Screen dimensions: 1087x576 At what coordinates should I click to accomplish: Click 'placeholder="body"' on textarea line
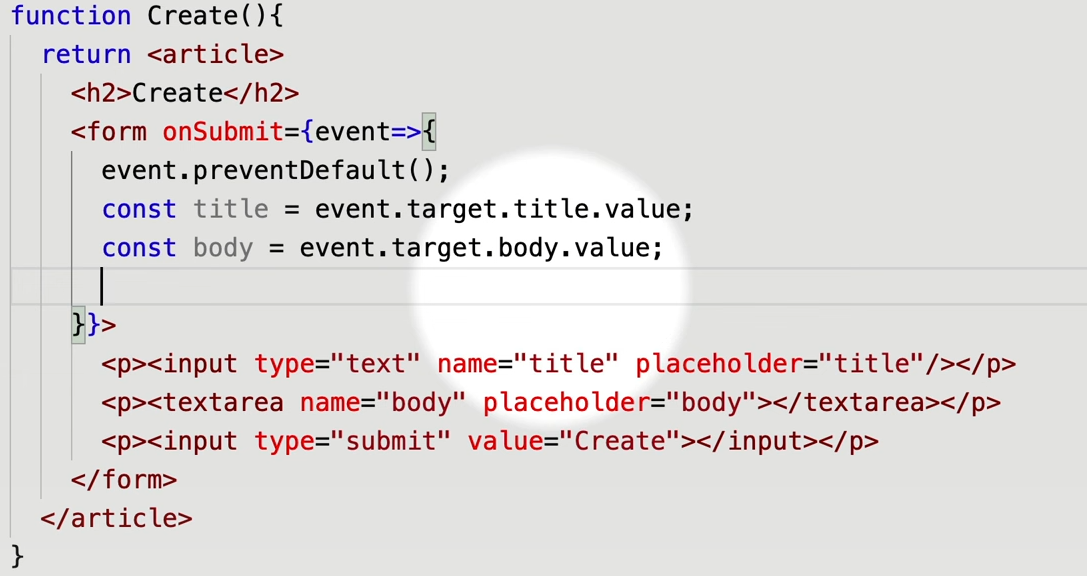point(619,403)
